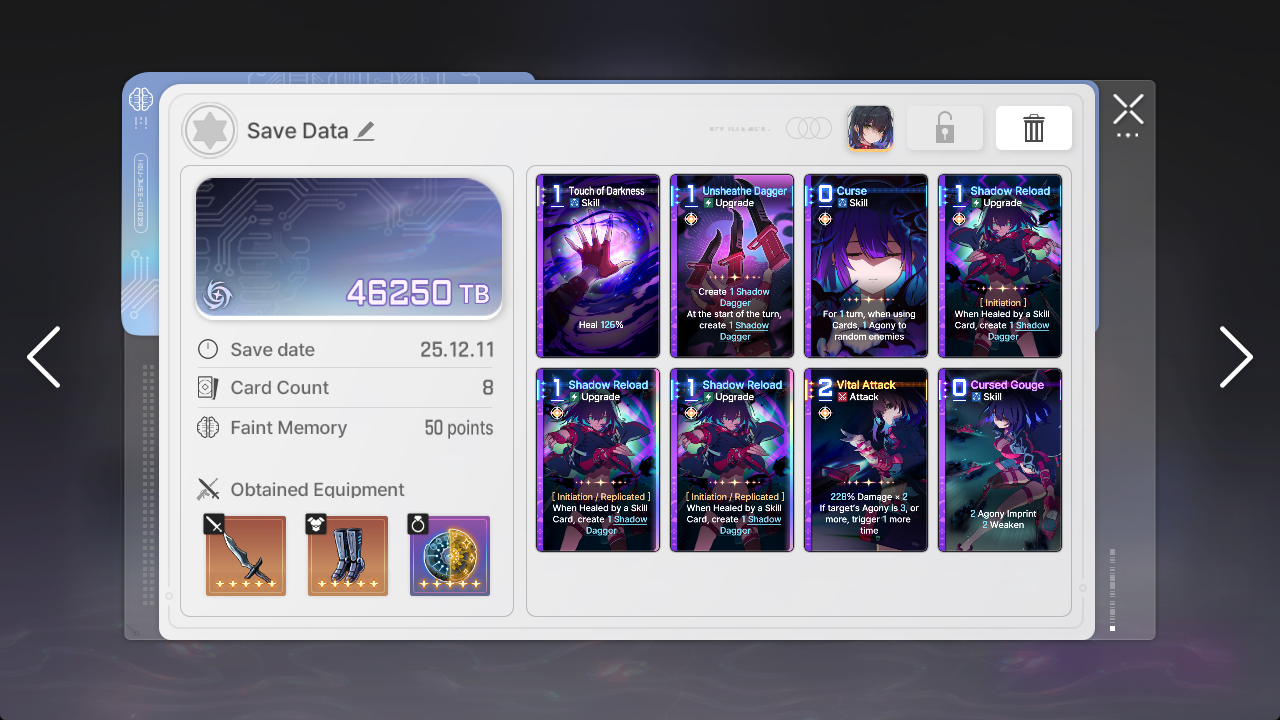This screenshot has width=1280, height=720.
Task: Click the Obtained Equipment heading
Action: click(318, 489)
